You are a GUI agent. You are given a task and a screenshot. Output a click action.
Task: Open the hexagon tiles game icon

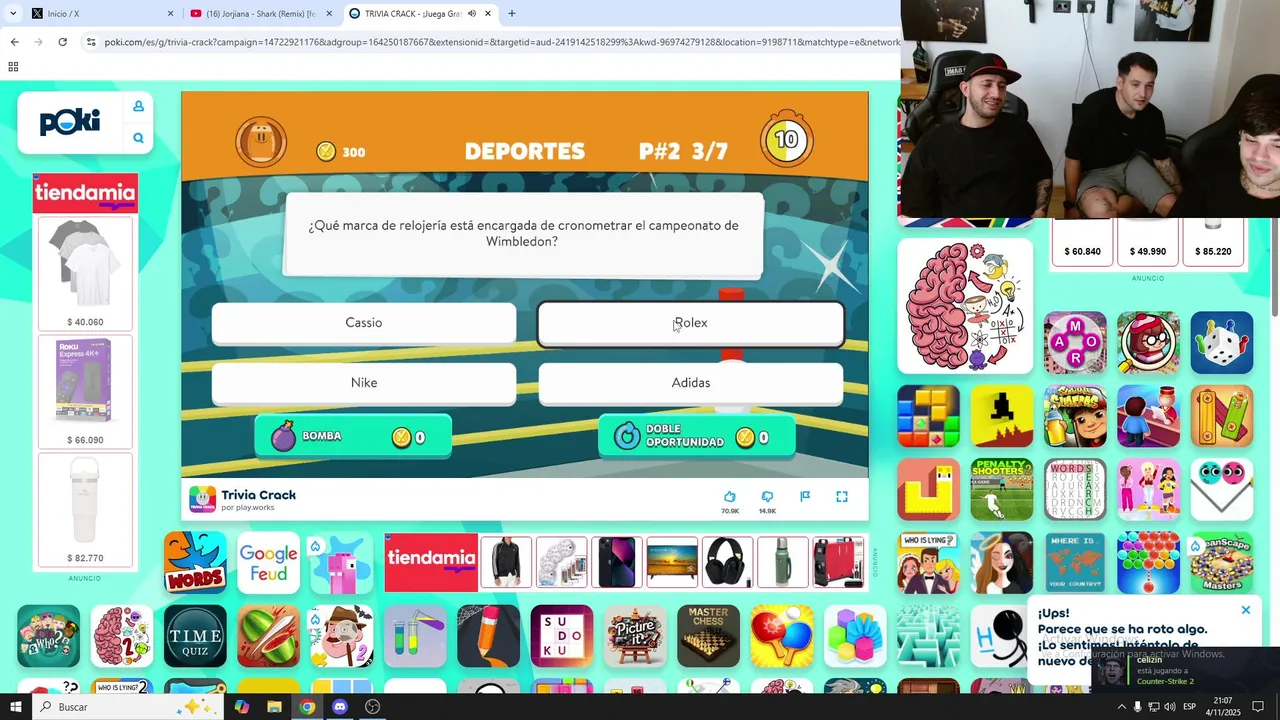point(855,636)
